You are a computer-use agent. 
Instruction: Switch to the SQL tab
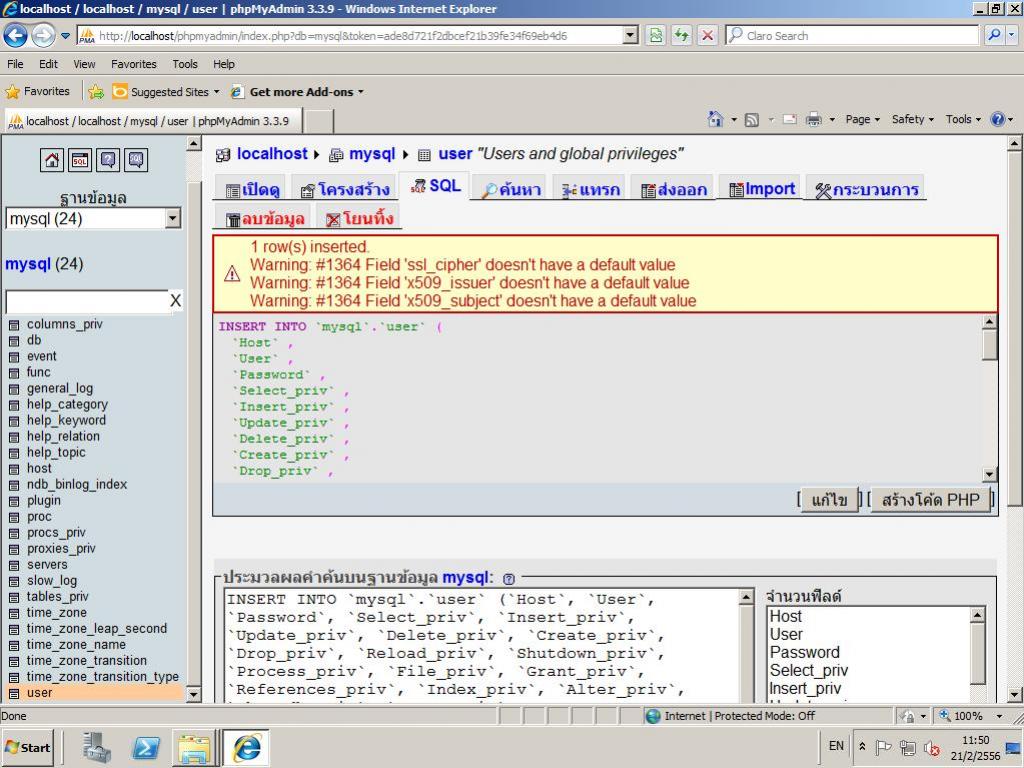pos(434,186)
